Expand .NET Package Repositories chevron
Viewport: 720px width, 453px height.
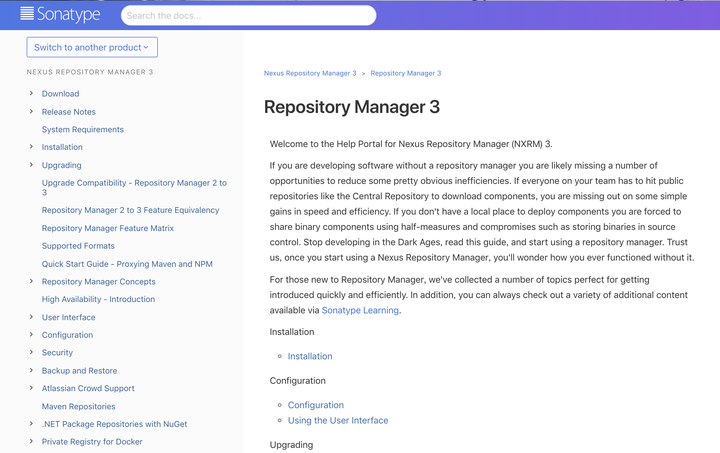tap(31, 424)
